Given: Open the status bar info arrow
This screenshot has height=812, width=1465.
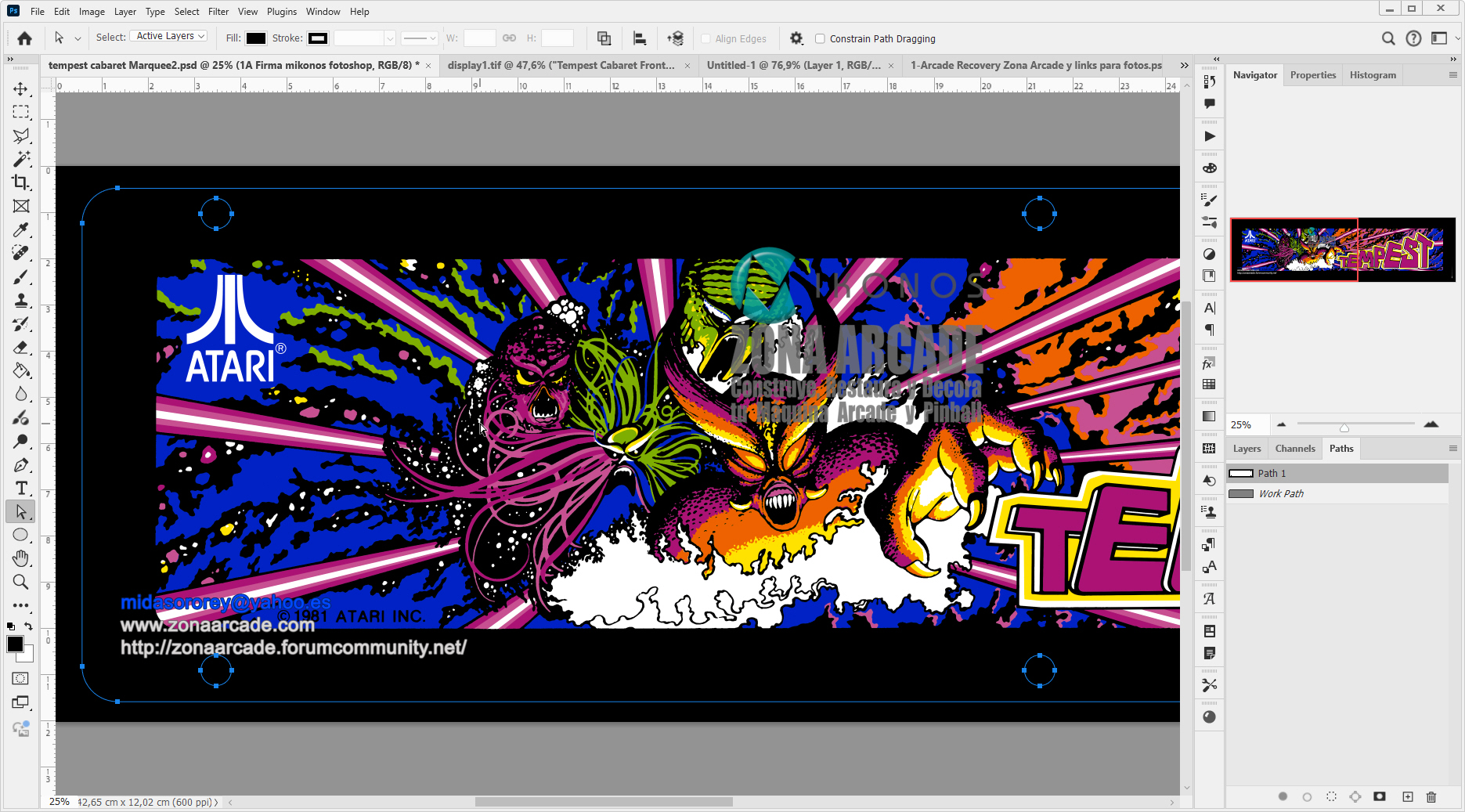Looking at the screenshot, I should pyautogui.click(x=216, y=803).
